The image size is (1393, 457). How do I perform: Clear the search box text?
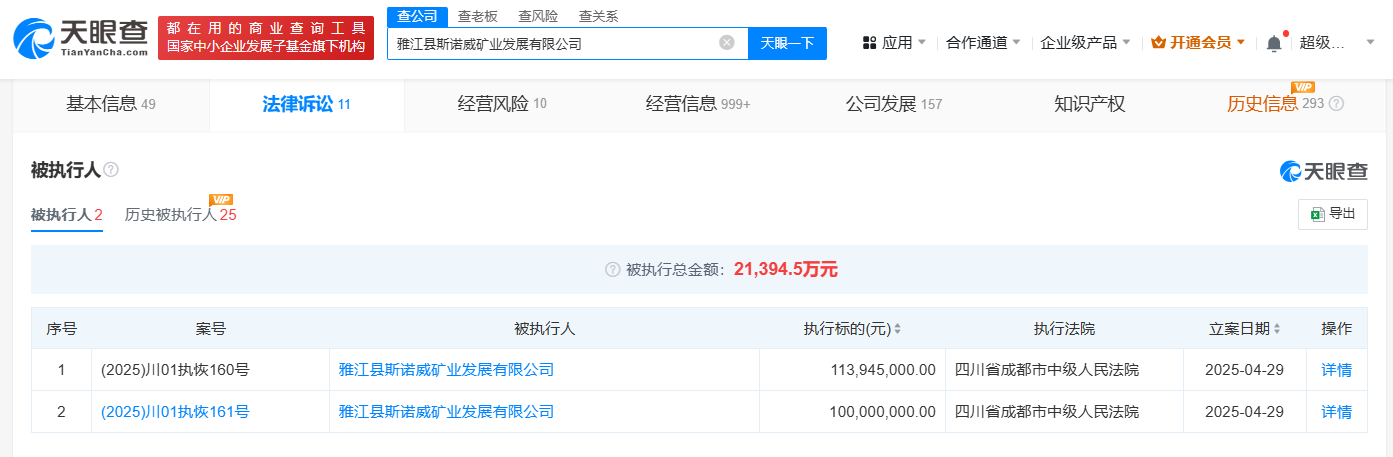coord(727,43)
